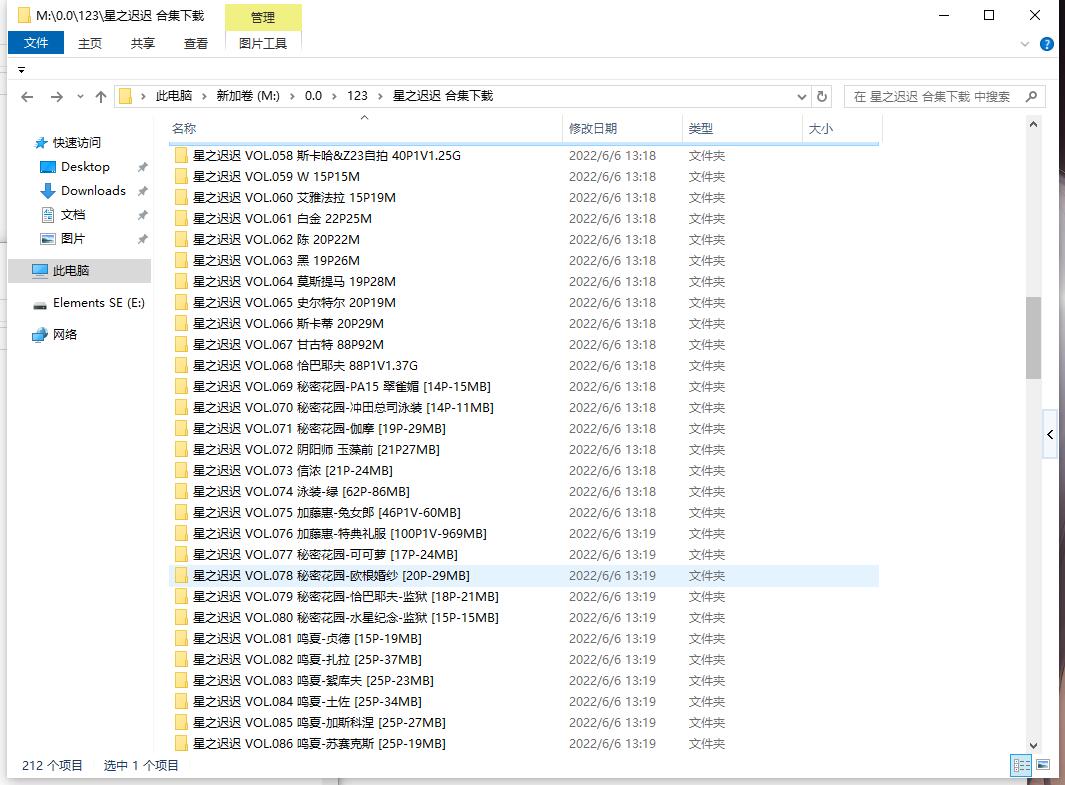Click 新加卷 (M:) in the breadcrumb
This screenshot has width=1065, height=785.
(x=248, y=96)
